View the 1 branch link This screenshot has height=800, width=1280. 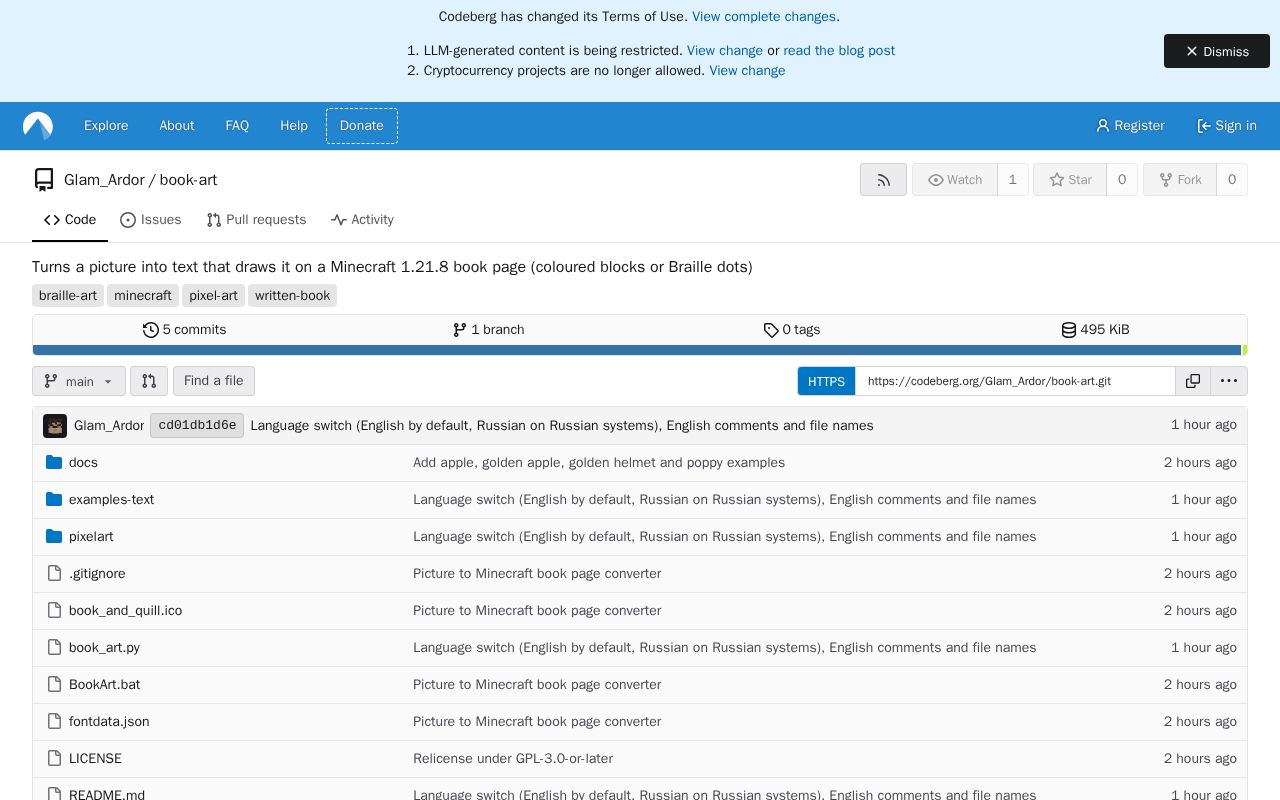tap(488, 330)
